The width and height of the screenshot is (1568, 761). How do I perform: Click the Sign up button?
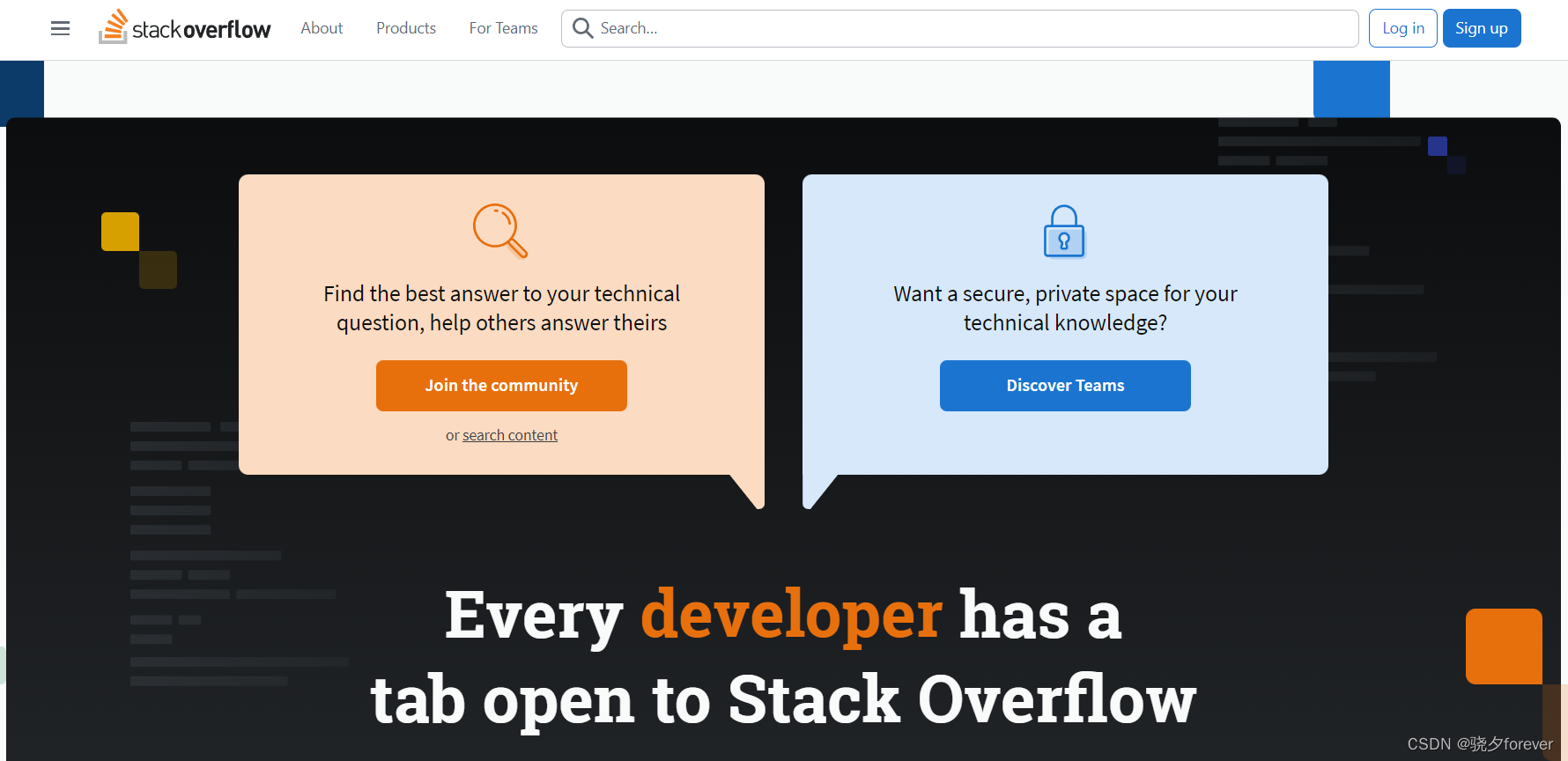coord(1482,28)
